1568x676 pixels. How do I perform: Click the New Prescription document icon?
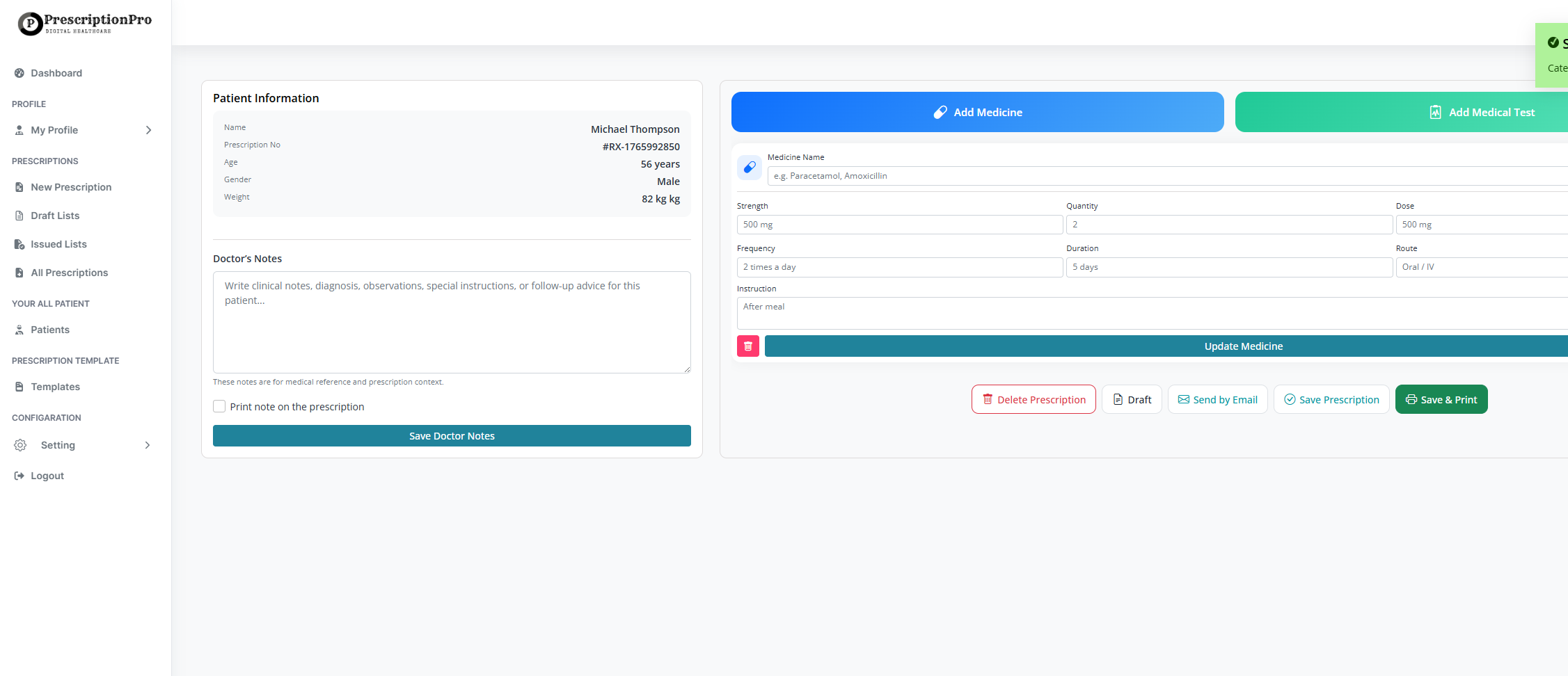(18, 186)
